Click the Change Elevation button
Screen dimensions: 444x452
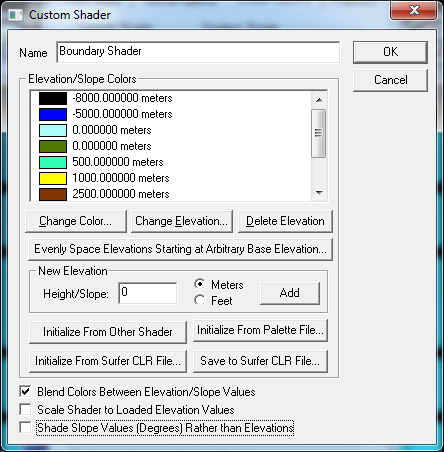182,221
